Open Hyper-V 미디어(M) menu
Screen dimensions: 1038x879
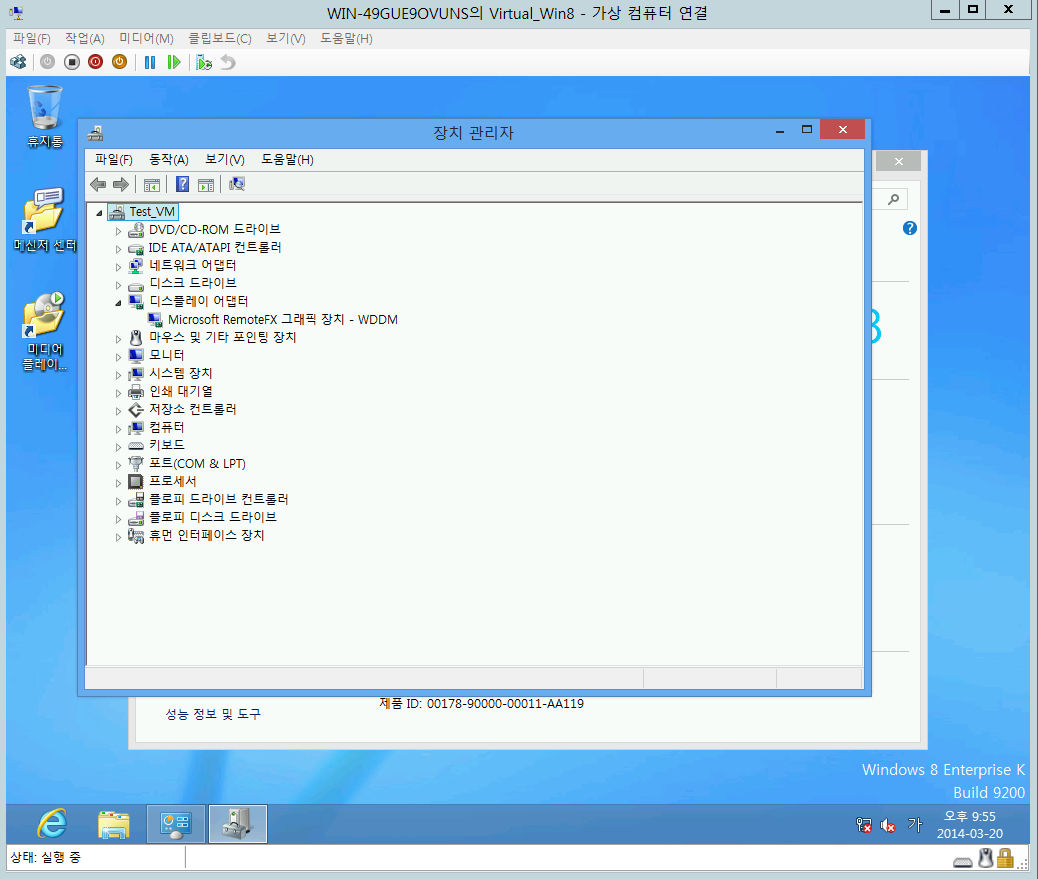146,38
